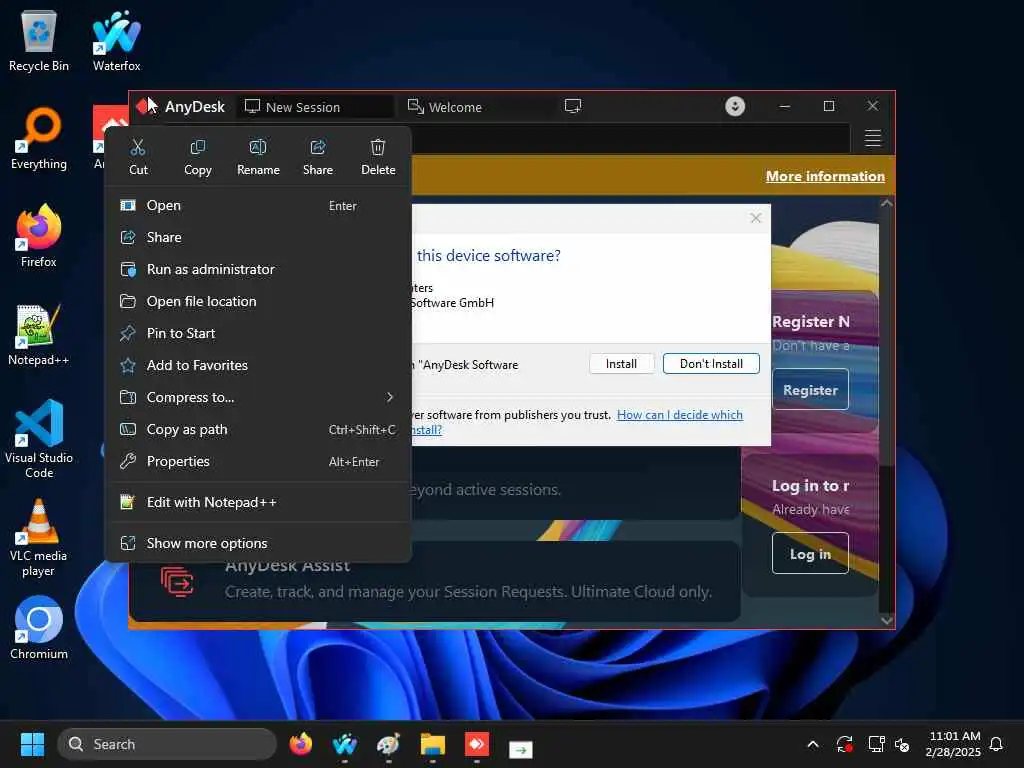This screenshot has width=1024, height=768.
Task: Click the AnyDesk scrollbar down arrow
Action: (886, 620)
